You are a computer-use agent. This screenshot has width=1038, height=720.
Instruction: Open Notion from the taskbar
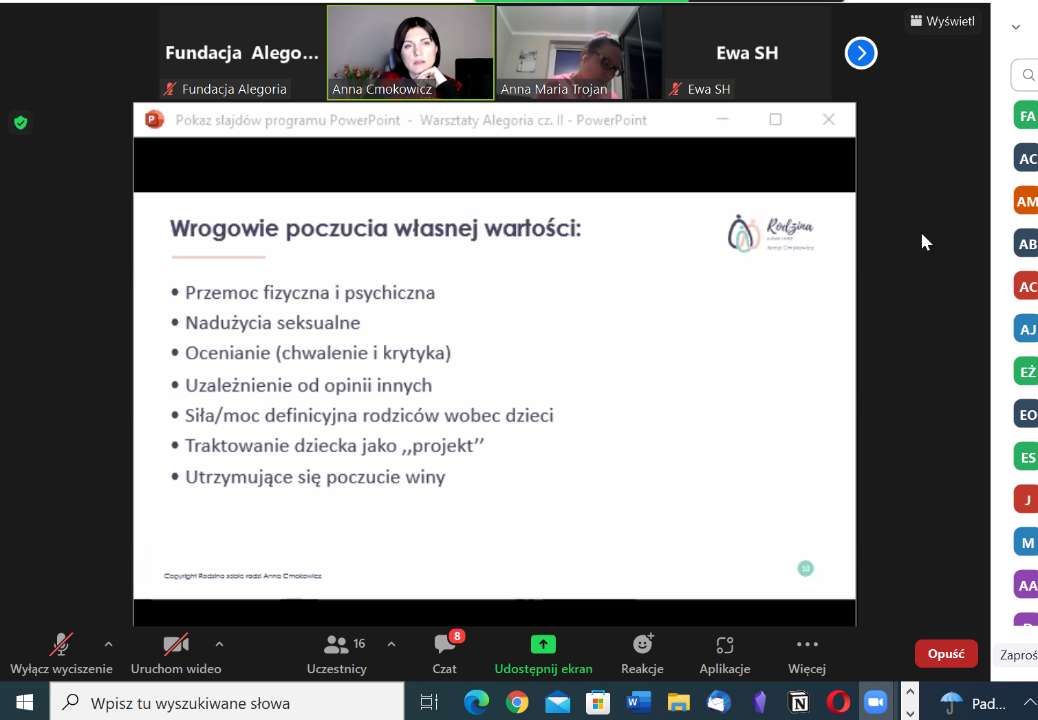[799, 702]
